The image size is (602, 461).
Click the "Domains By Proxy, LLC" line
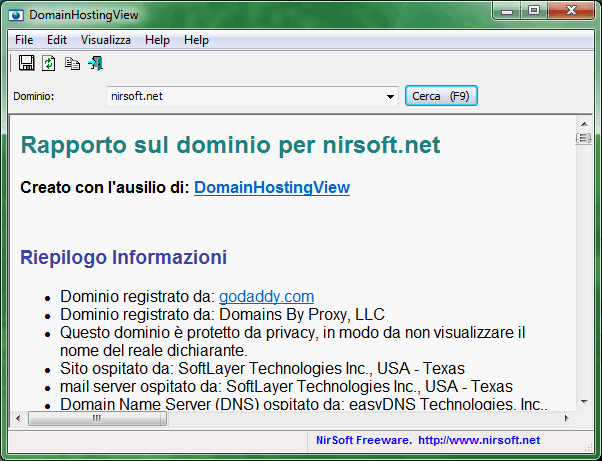[x=222, y=314]
